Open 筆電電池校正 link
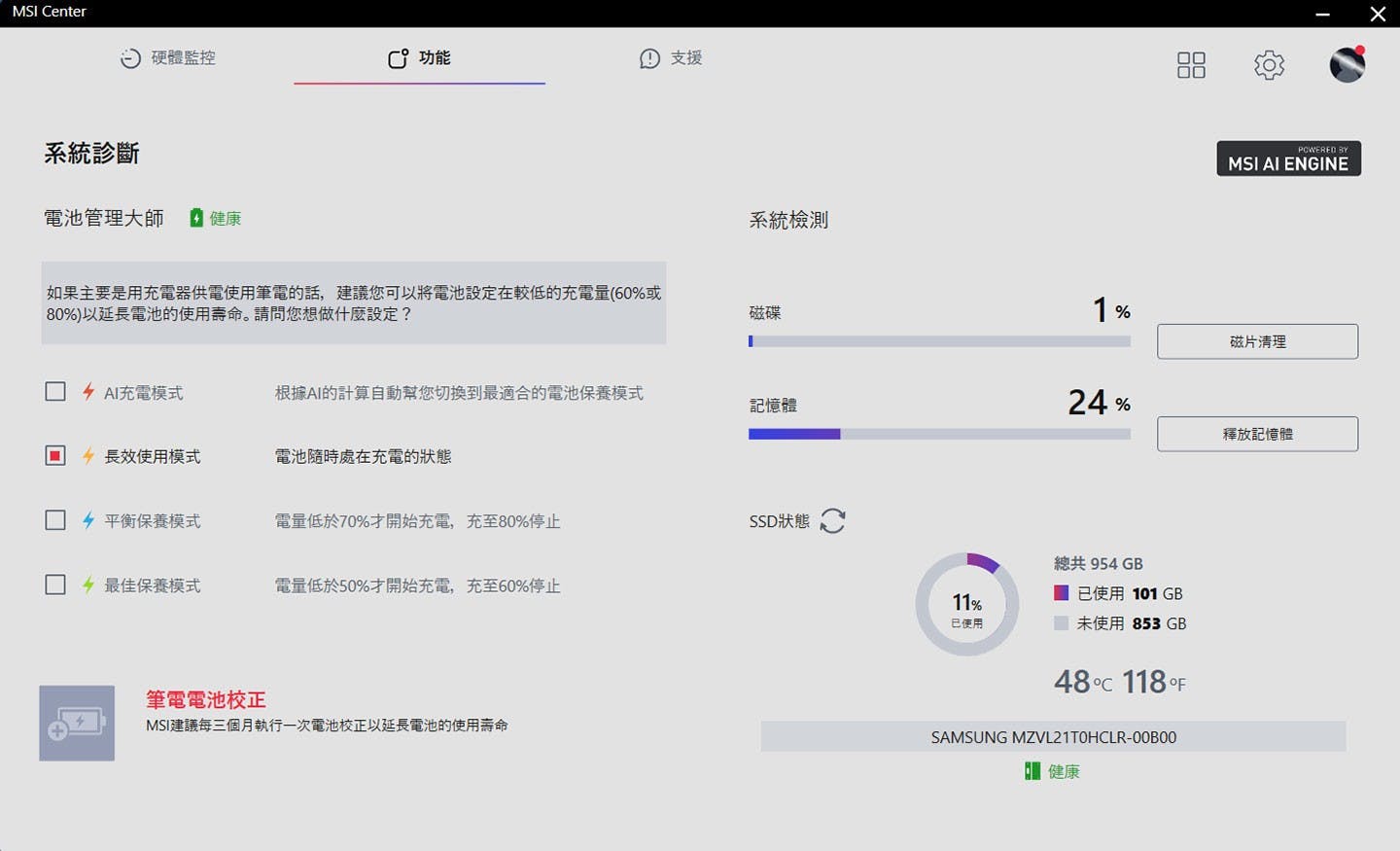The width and height of the screenshot is (1400, 851). pyautogui.click(x=205, y=699)
